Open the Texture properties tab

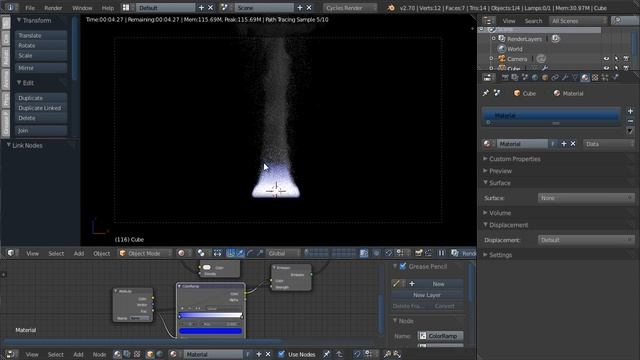595,78
